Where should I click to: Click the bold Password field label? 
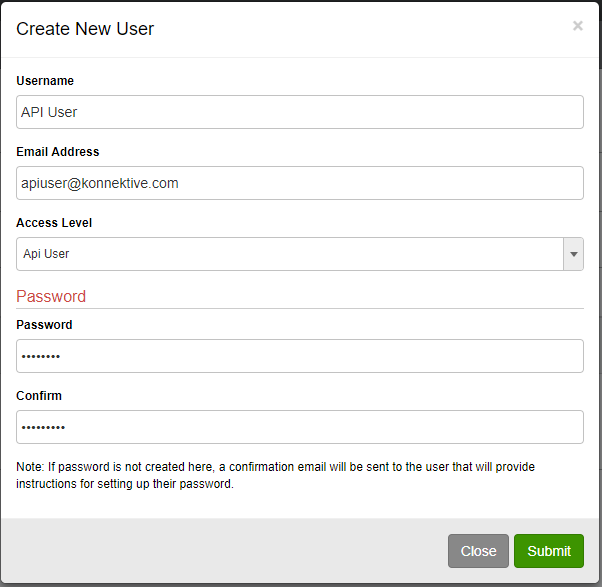(44, 325)
